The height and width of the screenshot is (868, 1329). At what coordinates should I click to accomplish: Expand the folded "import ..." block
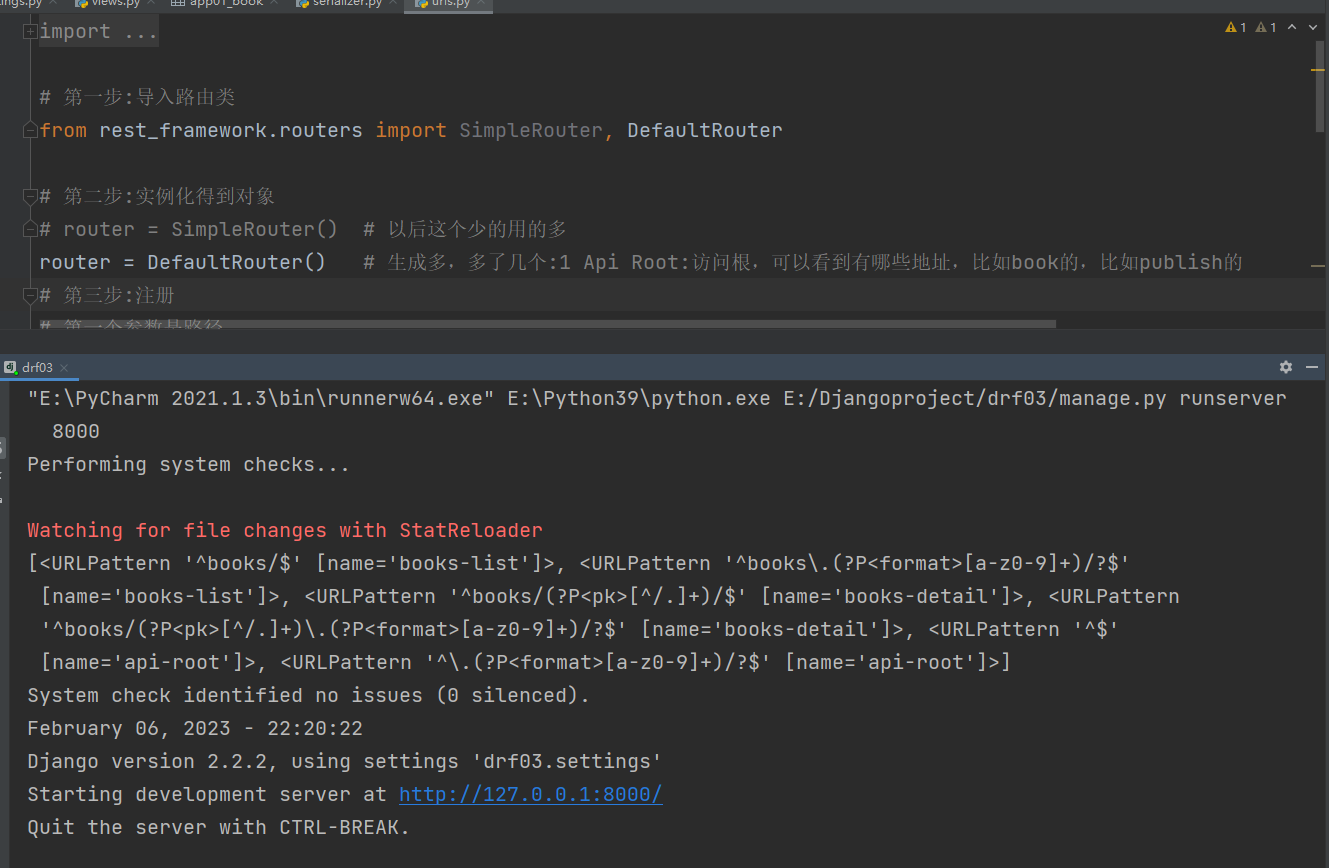coord(30,32)
